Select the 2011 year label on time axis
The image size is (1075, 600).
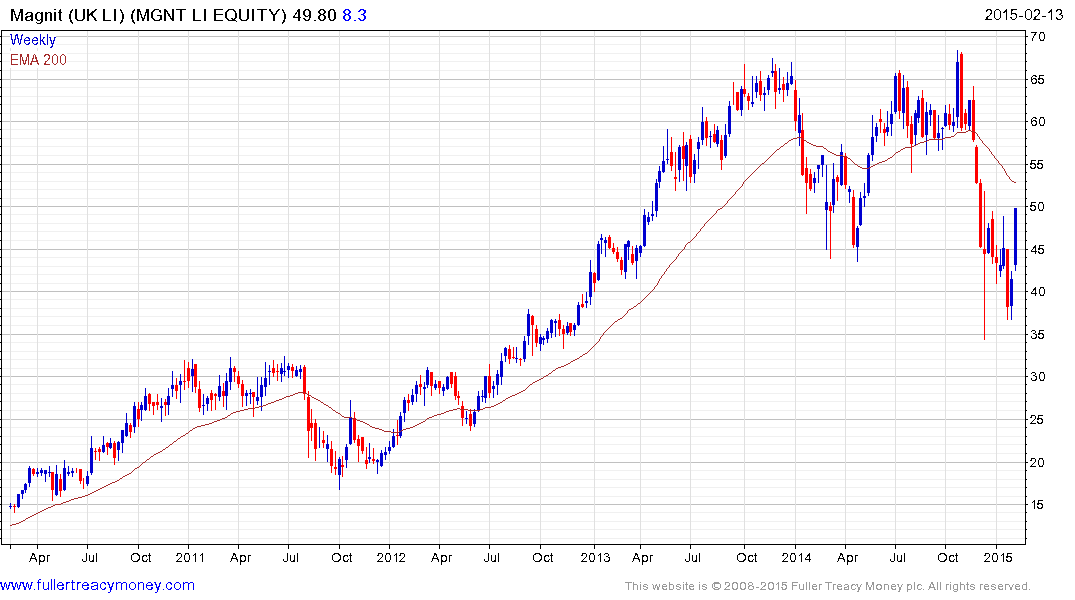(x=190, y=557)
